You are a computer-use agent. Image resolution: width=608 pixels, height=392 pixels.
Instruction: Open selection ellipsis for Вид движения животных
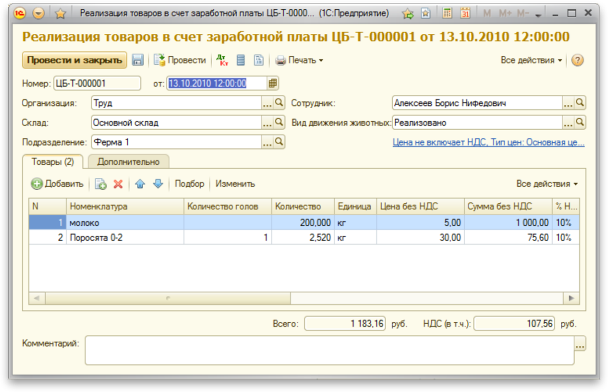click(x=568, y=123)
